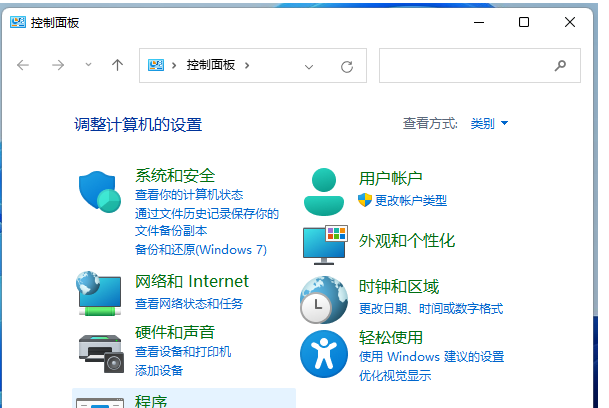This screenshot has height=408, width=609.
Task: Open 时钟和区域 category
Action: (399, 287)
